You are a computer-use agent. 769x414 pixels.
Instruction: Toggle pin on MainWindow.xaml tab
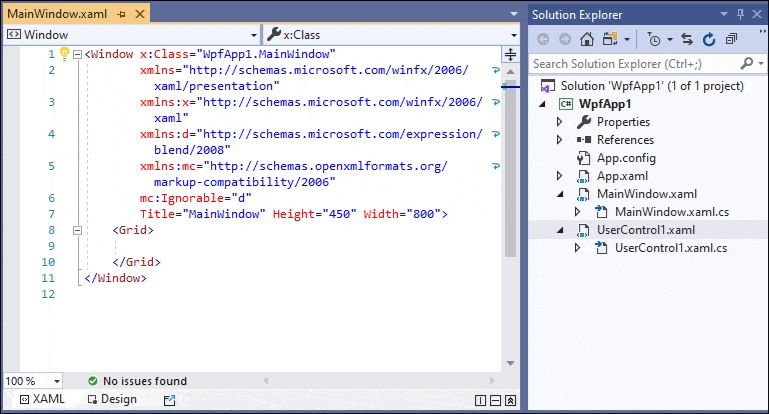[x=121, y=14]
